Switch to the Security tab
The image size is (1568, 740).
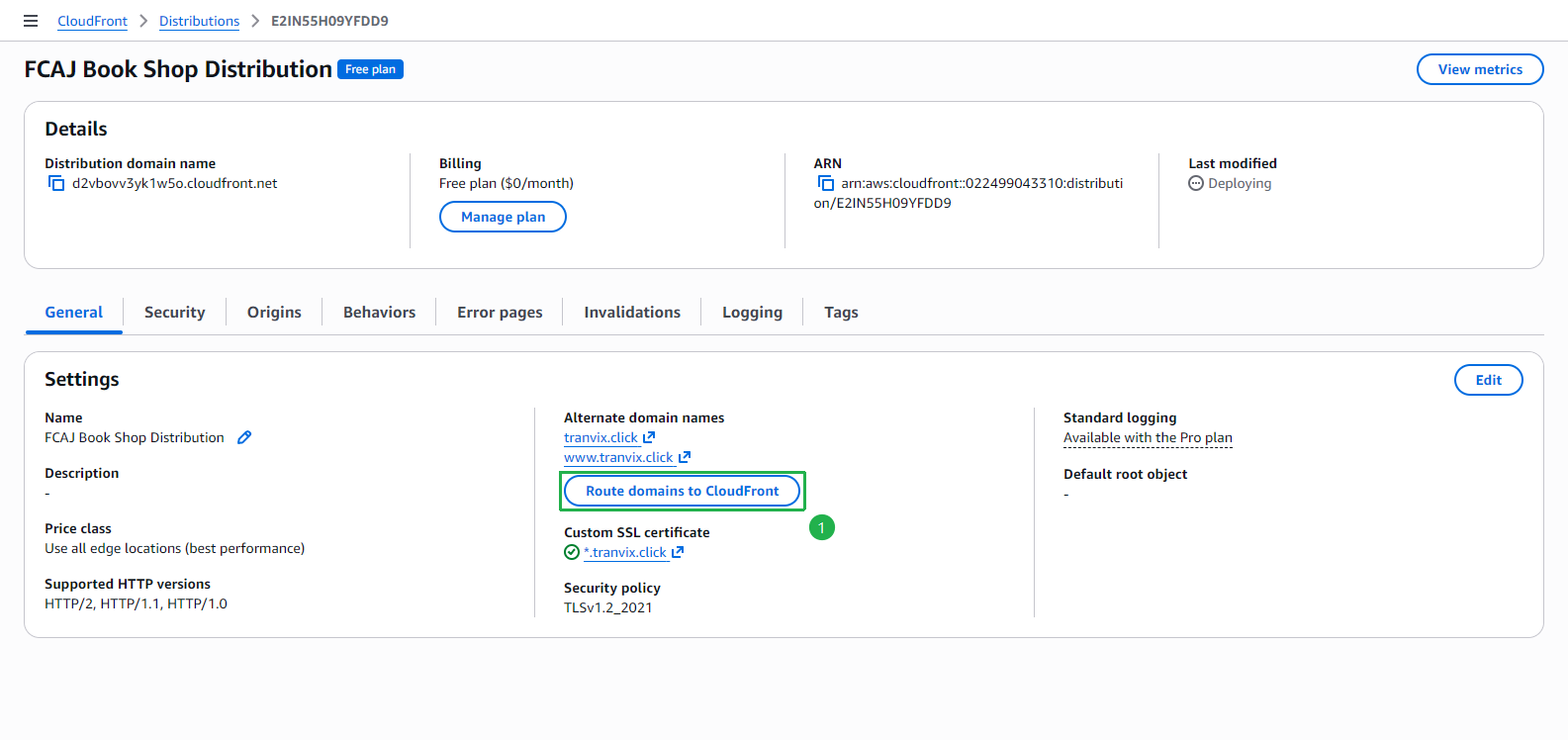(175, 313)
